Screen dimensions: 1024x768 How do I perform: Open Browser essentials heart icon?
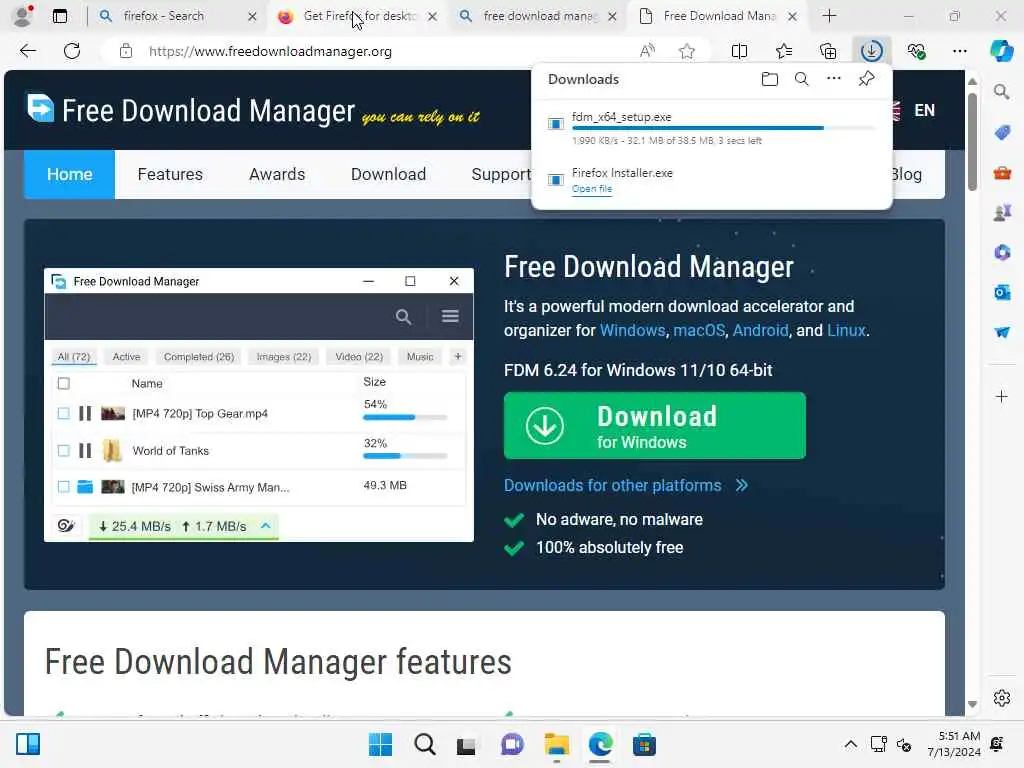916,51
